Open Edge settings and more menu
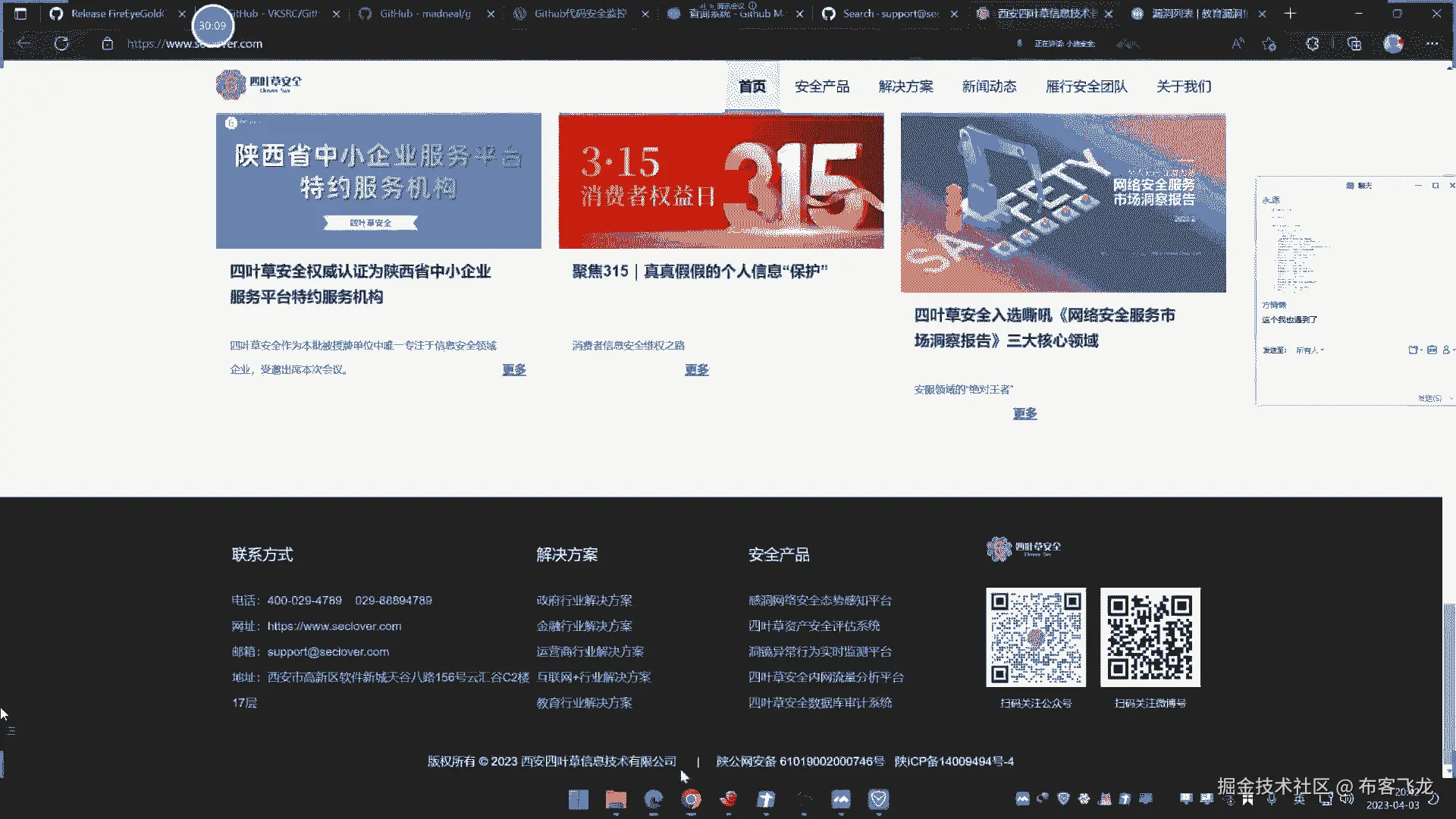 [1432, 44]
